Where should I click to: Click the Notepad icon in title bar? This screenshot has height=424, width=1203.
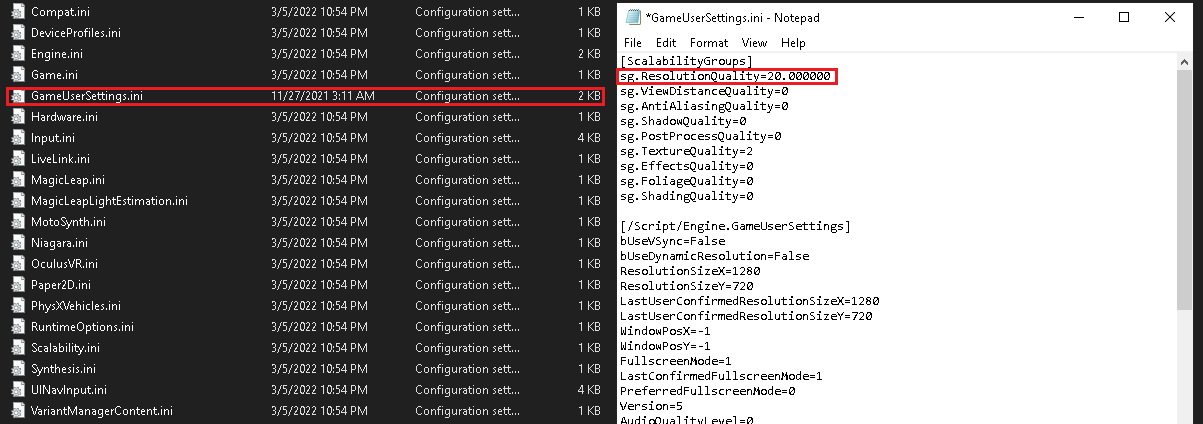pyautogui.click(x=633, y=18)
